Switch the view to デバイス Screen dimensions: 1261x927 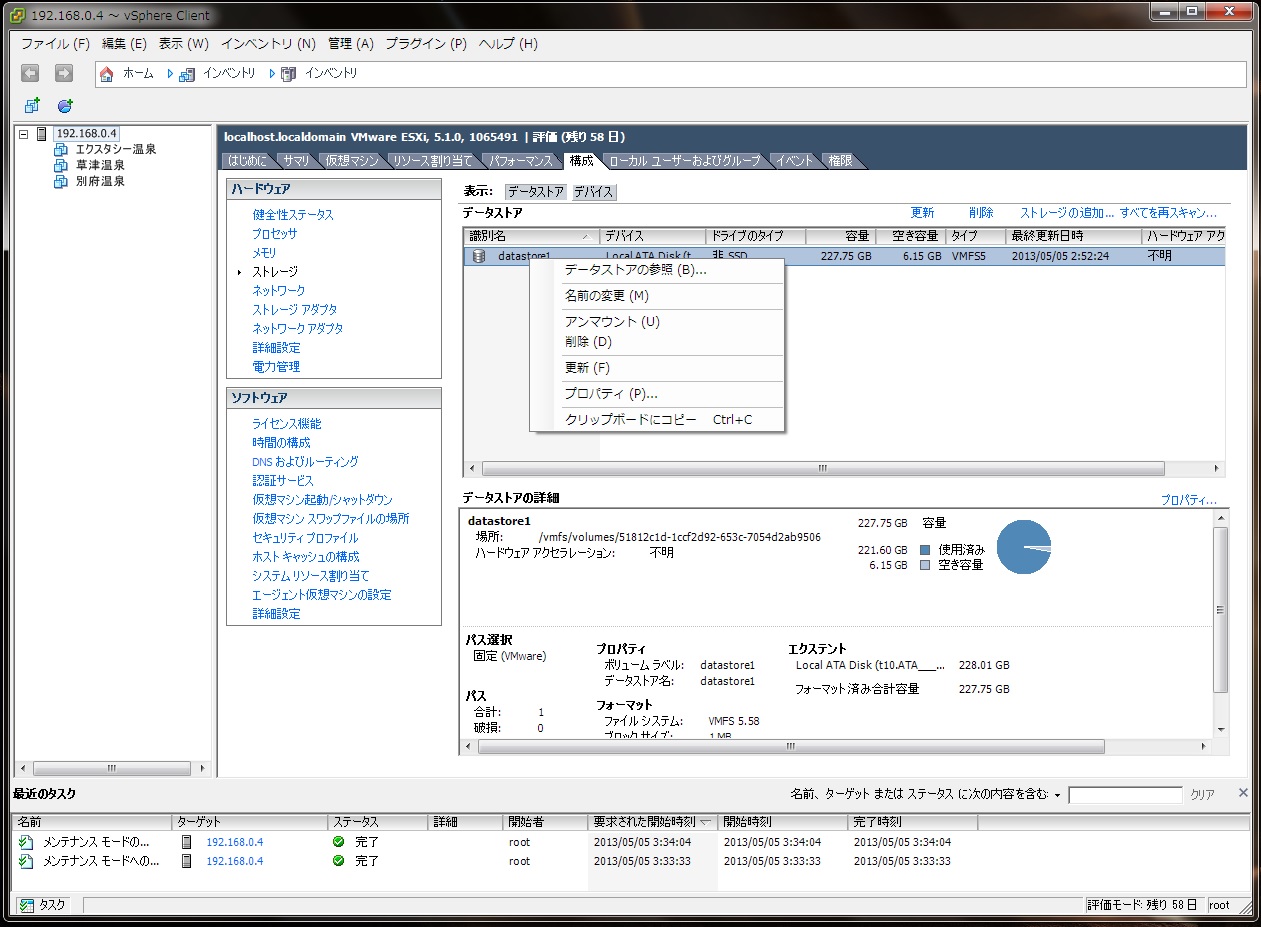593,192
